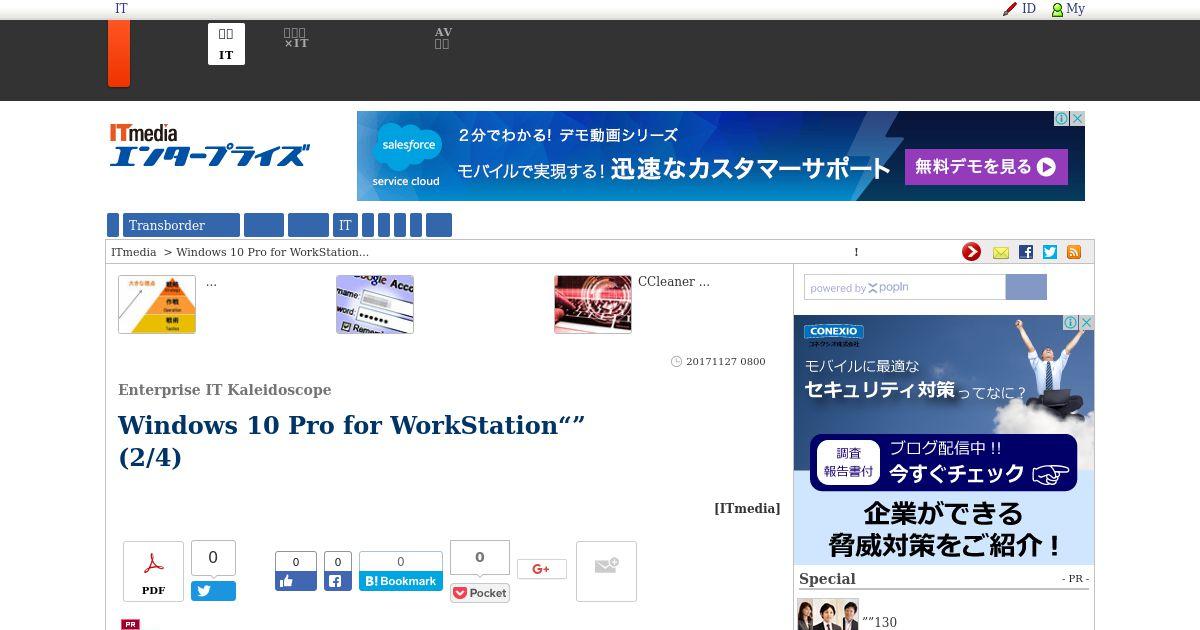1200x630 pixels.
Task: Open the Twitter icon in breadcrumb bar
Action: 1049,252
